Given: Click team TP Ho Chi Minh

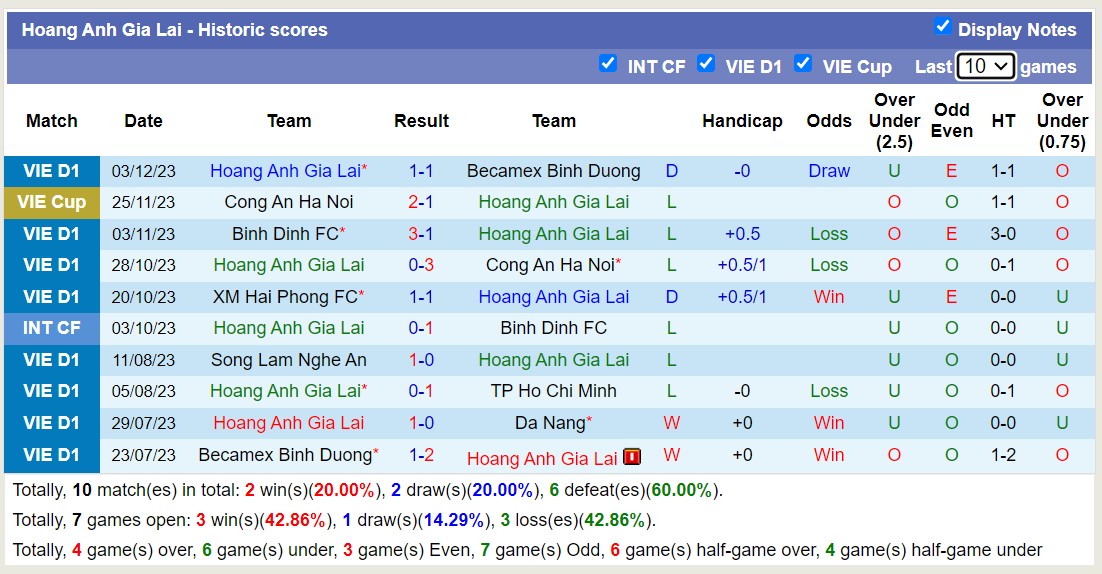Looking at the screenshot, I should pyautogui.click(x=554, y=391).
